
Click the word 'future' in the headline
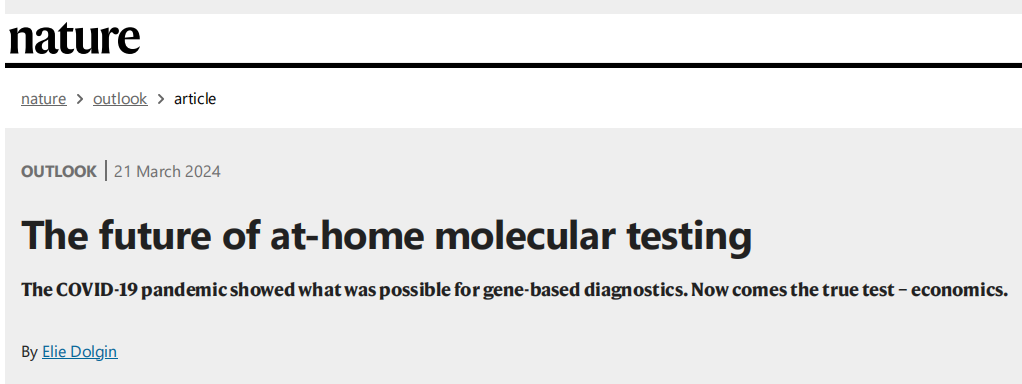click(x=155, y=236)
